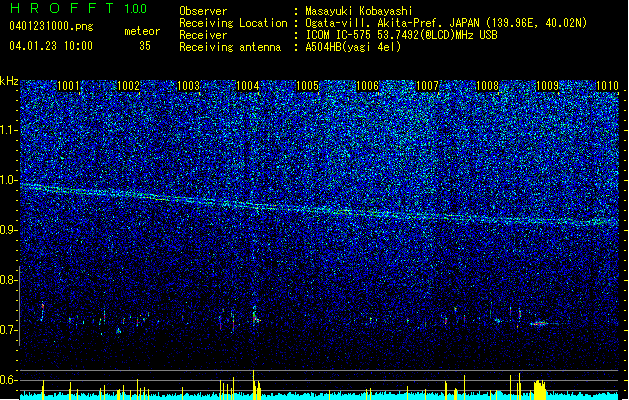Click the 1002 time marker
Viewport: 629px width, 400px height.
pos(128,86)
